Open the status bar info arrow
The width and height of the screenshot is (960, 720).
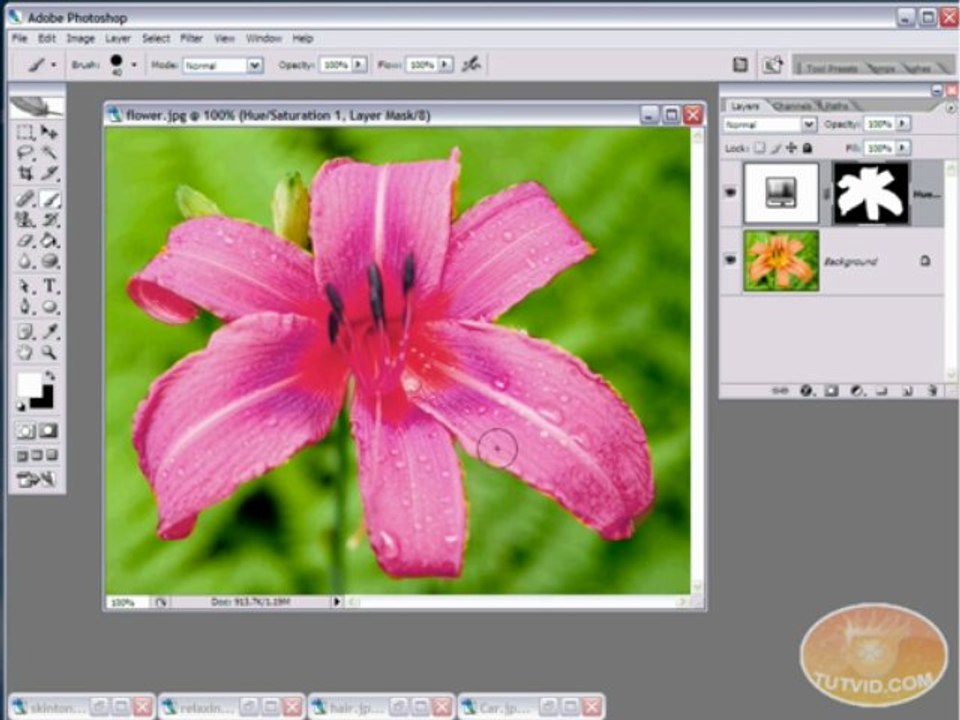coord(336,602)
